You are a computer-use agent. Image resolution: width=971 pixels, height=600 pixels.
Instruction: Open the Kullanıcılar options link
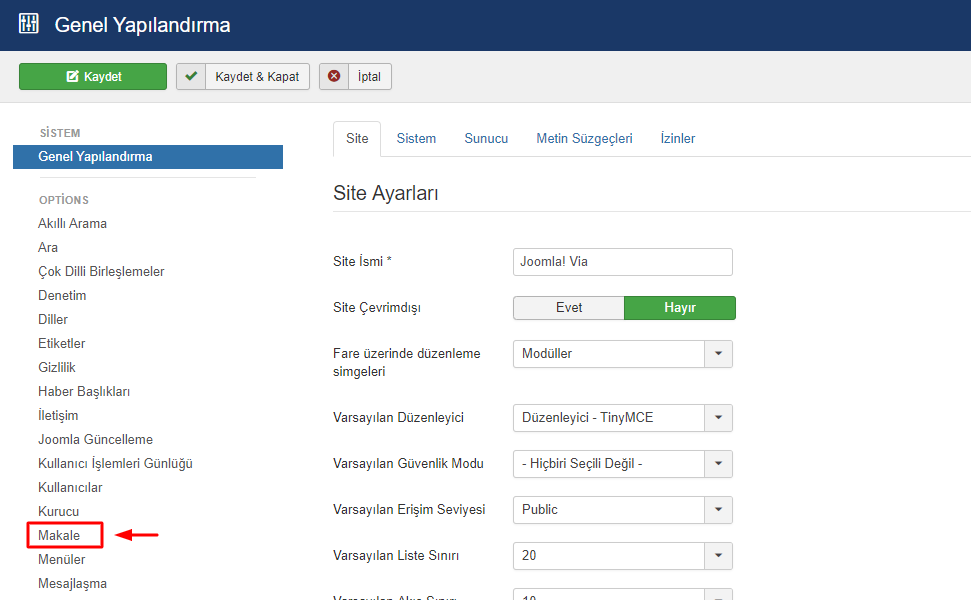pos(70,488)
